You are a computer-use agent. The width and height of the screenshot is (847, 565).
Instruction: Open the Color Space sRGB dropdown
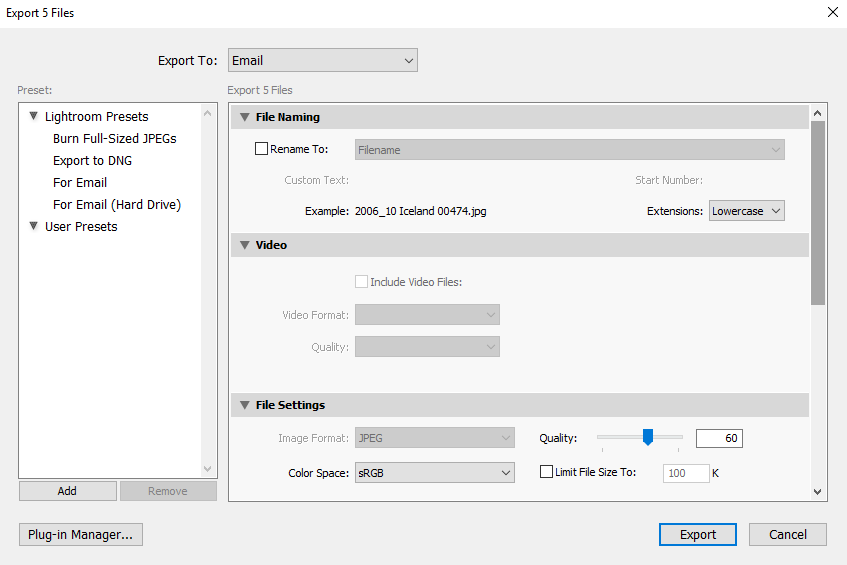434,472
